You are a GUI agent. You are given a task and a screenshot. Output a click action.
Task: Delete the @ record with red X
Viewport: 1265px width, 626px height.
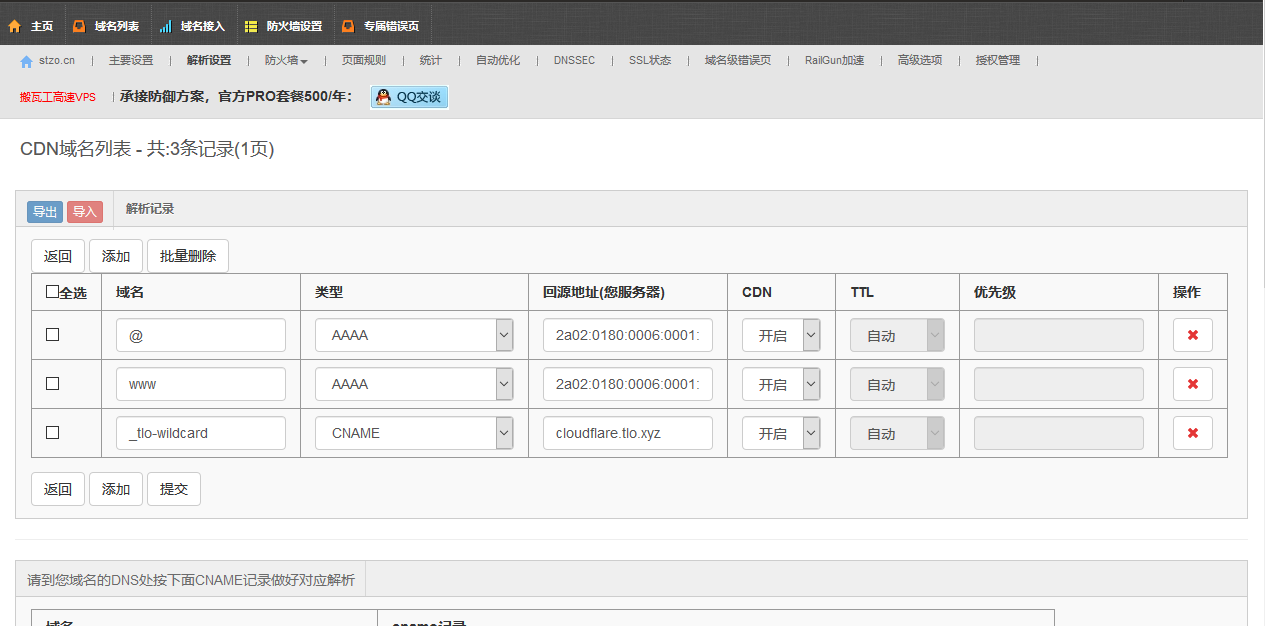point(1192,335)
